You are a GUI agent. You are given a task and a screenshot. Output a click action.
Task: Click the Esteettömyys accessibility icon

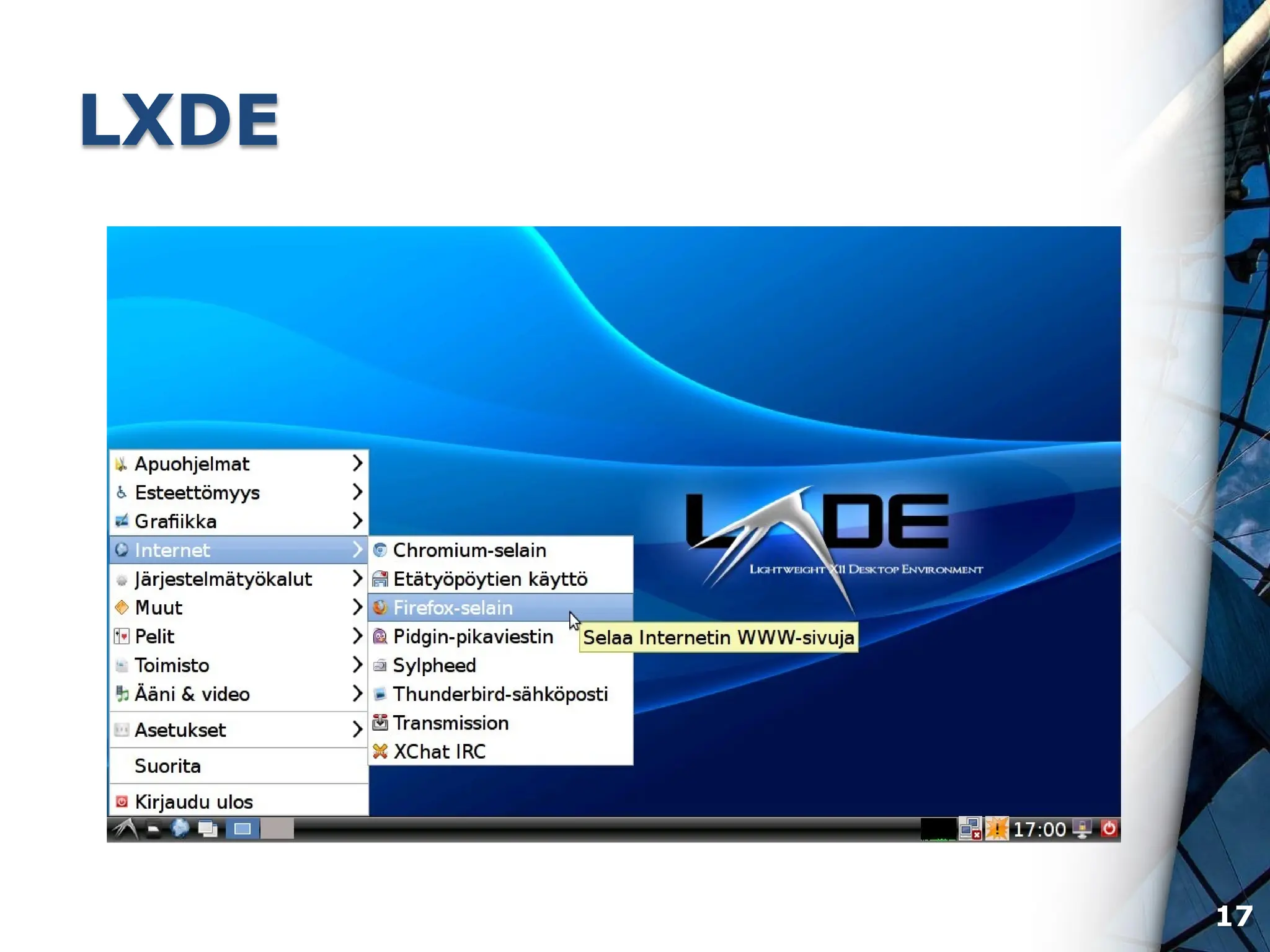[x=122, y=493]
